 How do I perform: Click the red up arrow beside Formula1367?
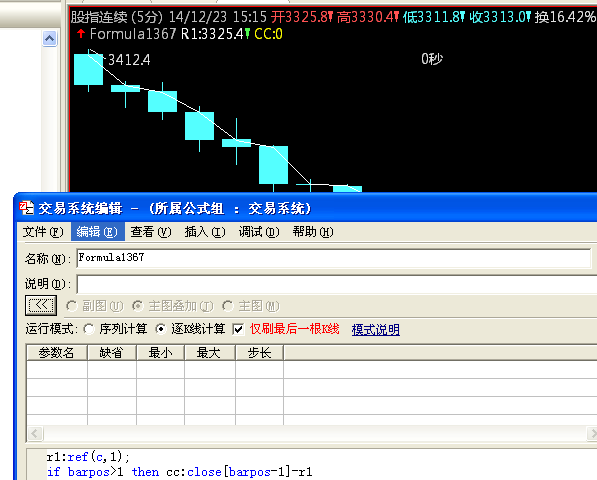tap(81, 34)
